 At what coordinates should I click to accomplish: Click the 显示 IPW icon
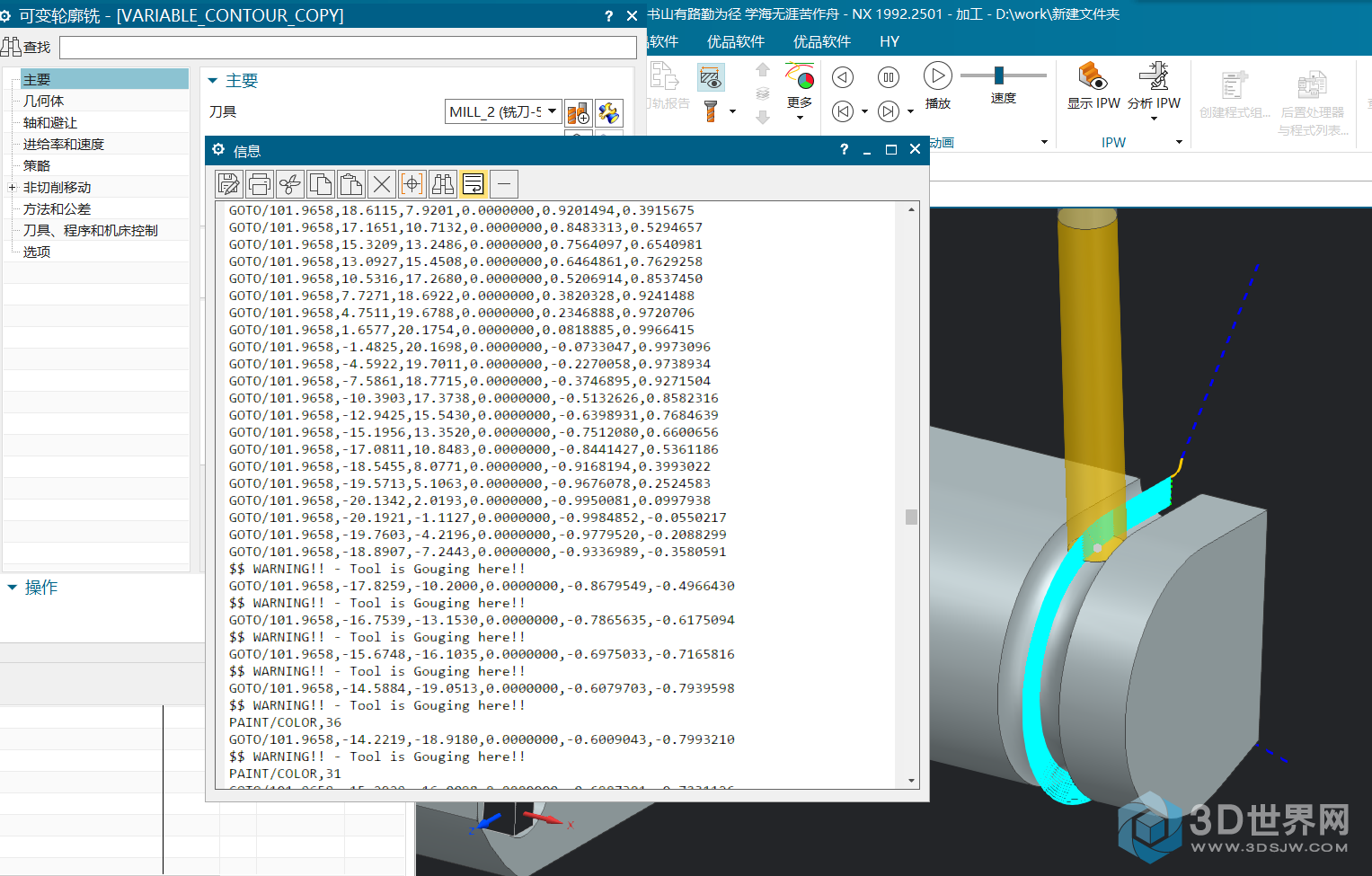[x=1093, y=75]
